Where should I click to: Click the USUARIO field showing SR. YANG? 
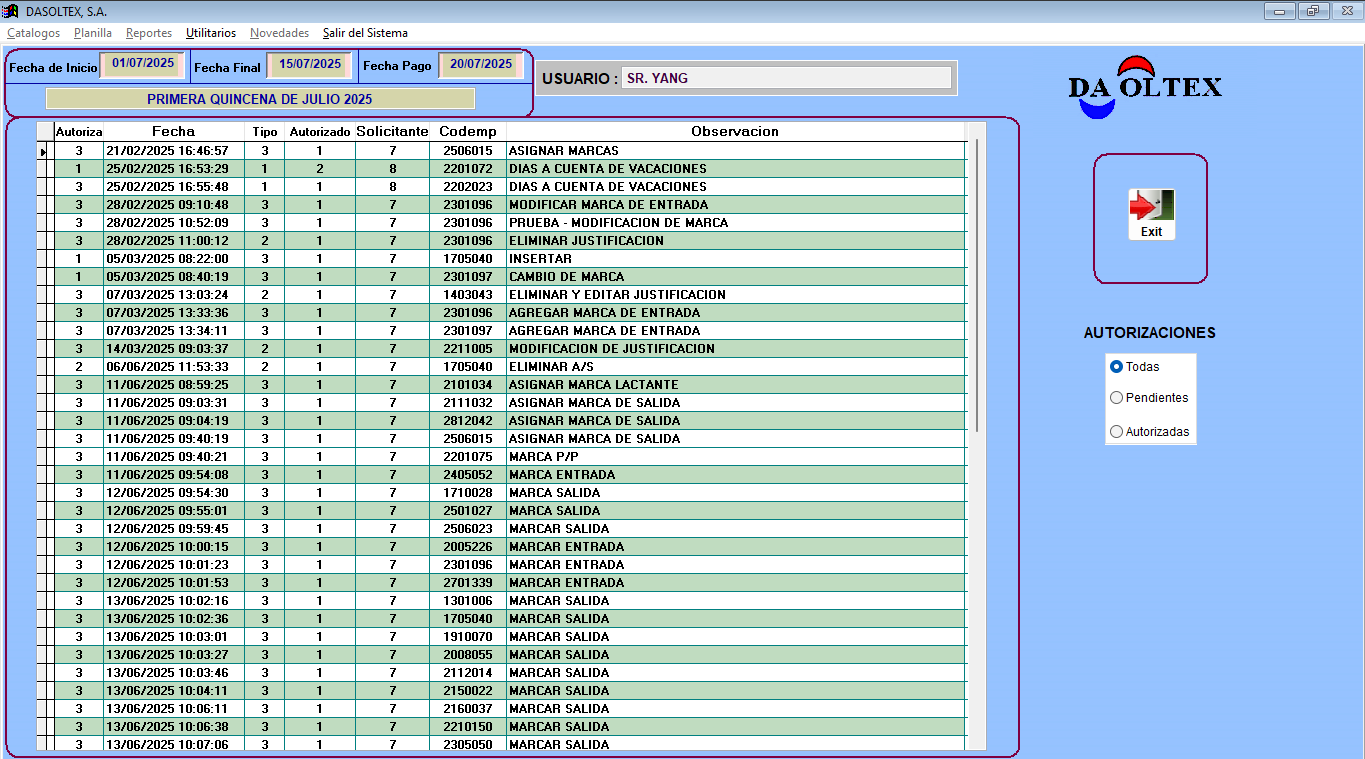click(785, 78)
